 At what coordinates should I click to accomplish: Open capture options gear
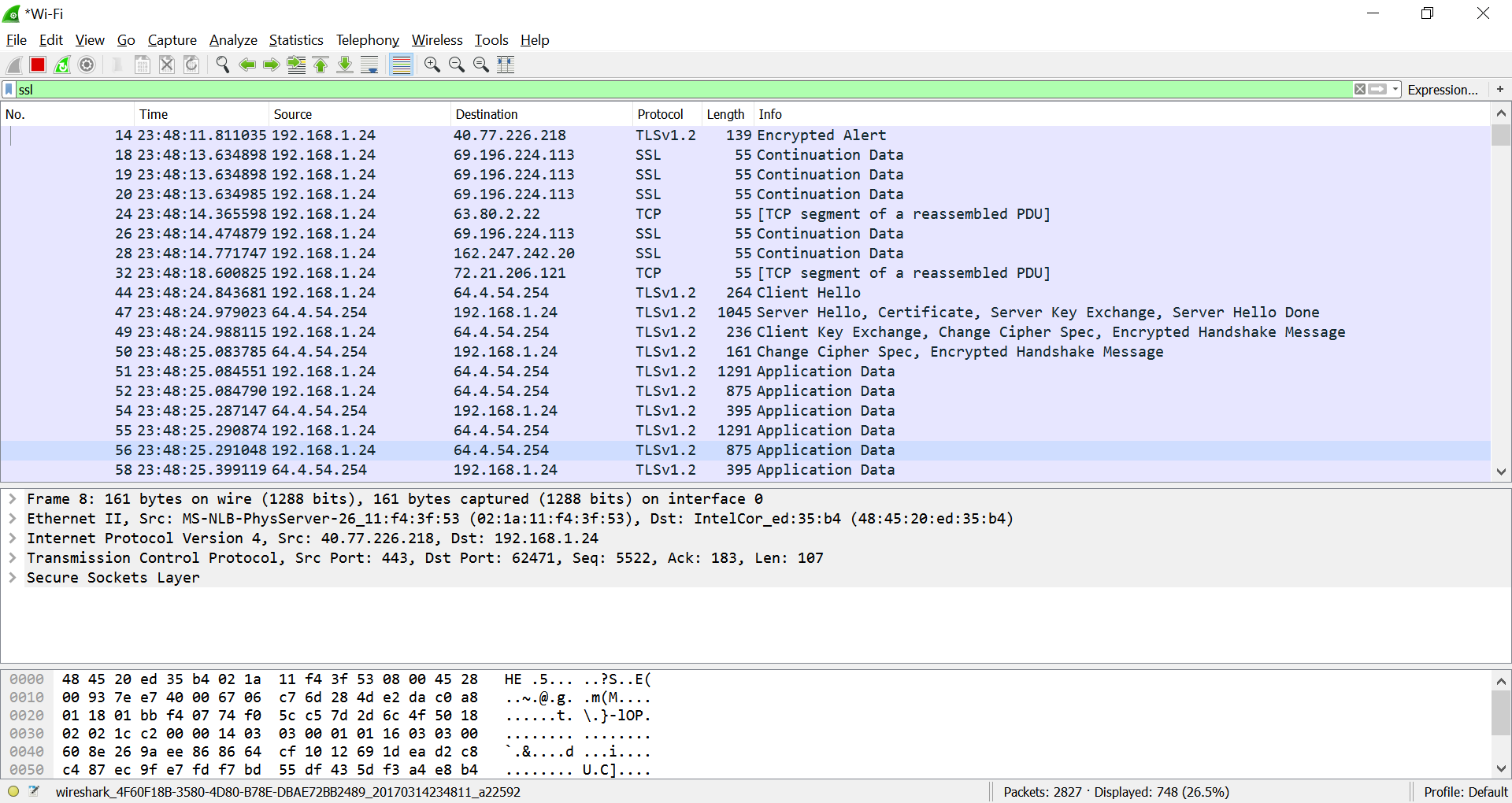(87, 65)
